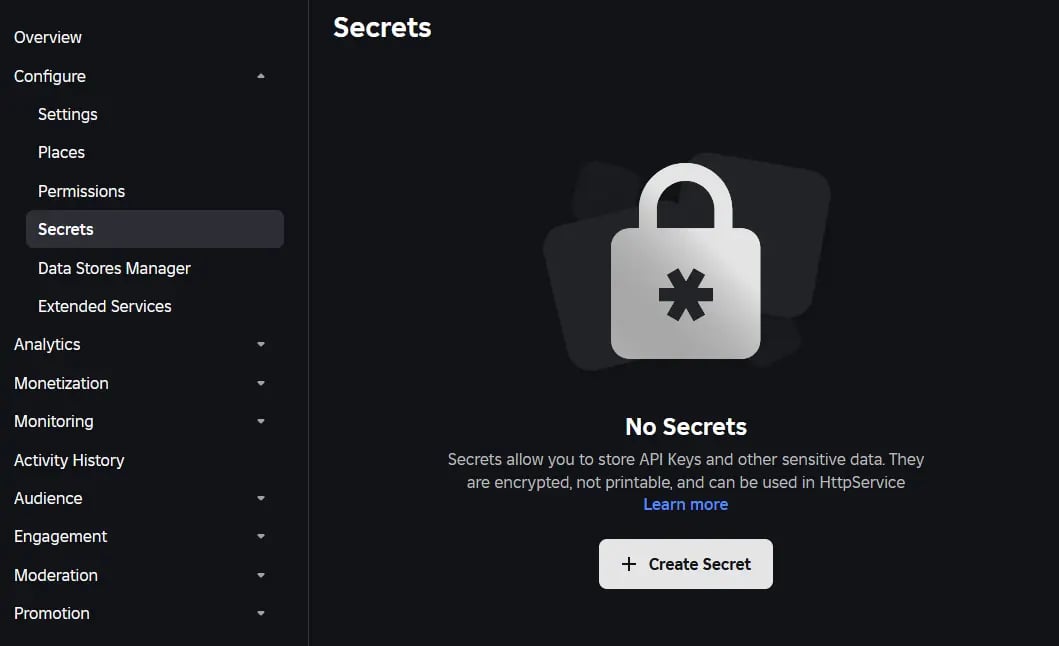1059x646 pixels.
Task: Click the Create Secret button
Action: 686,563
